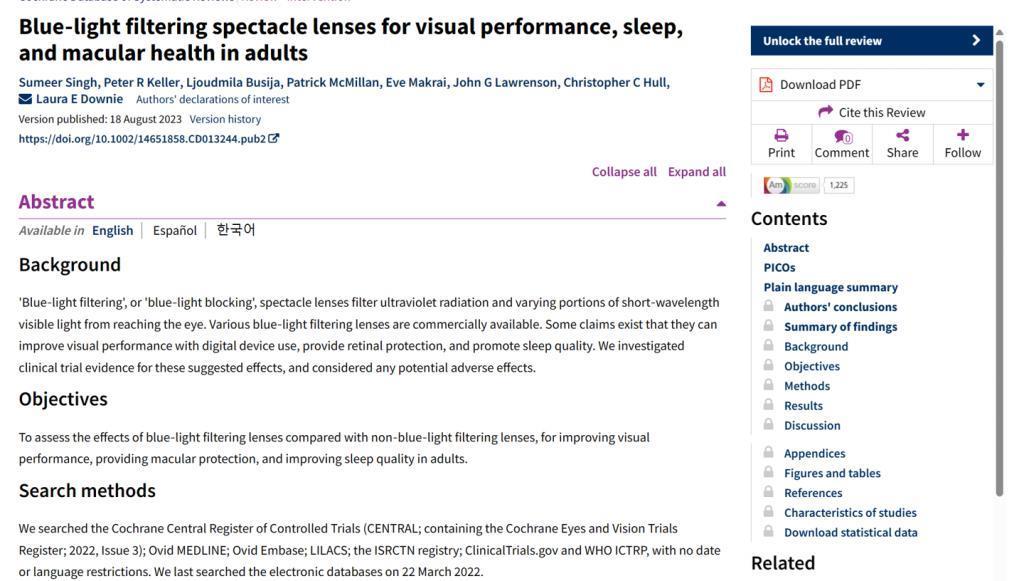Viewport: 1024px width, 581px height.
Task: Expand the Unlock the full review chevron
Action: 976,41
